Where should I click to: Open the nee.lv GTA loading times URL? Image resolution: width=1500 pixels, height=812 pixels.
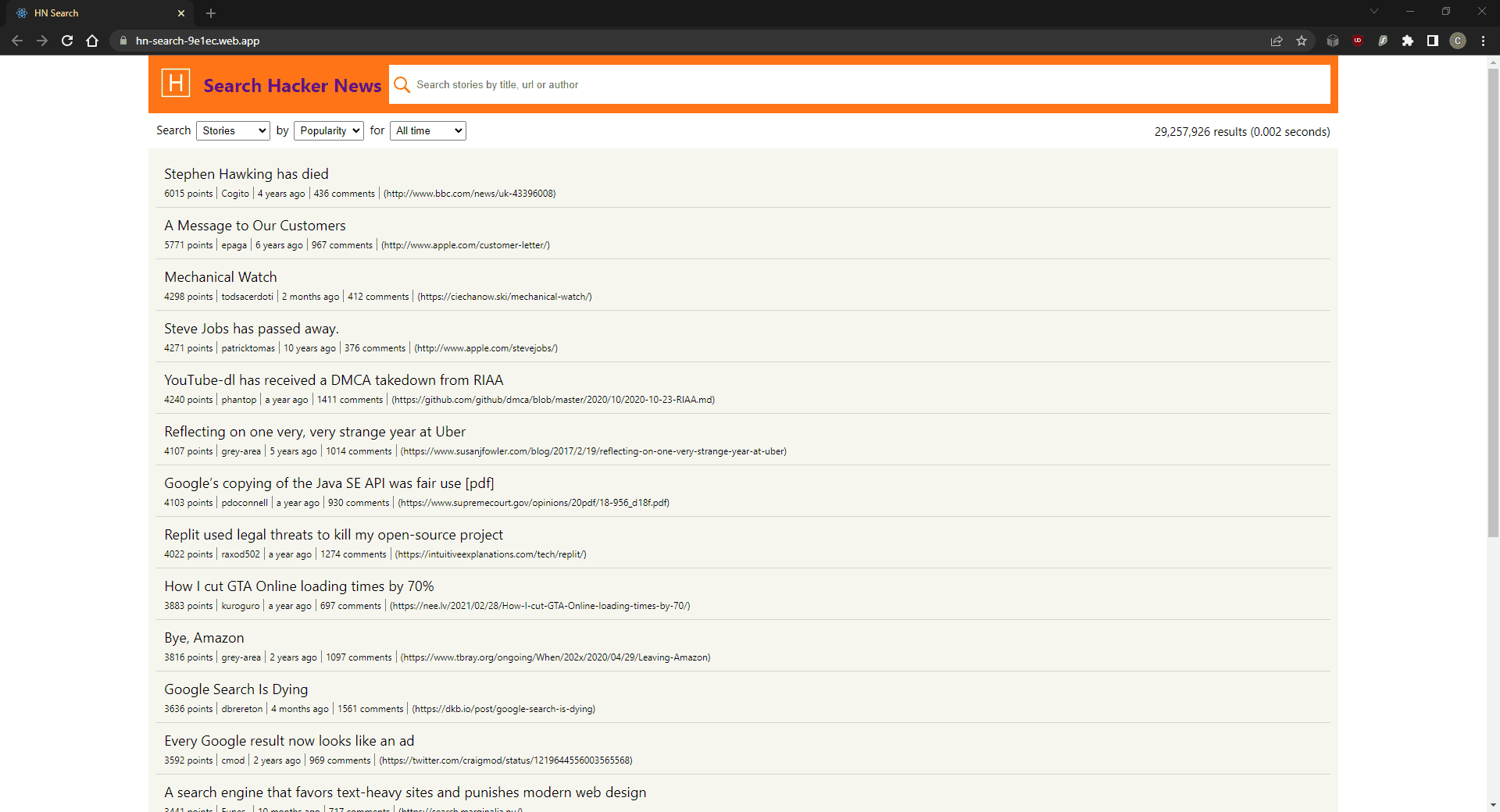pos(540,606)
